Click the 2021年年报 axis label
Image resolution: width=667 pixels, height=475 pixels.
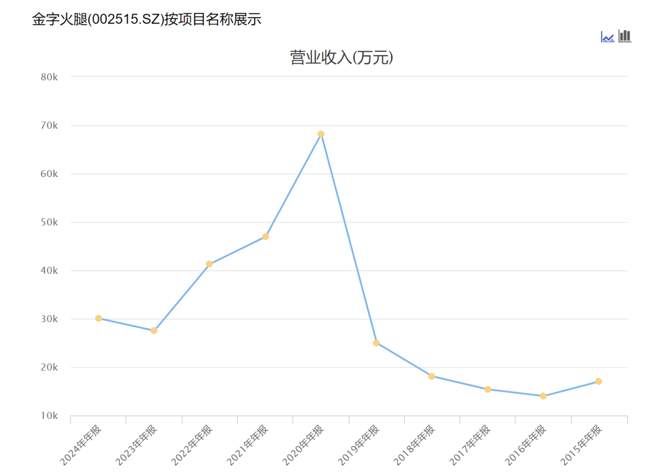click(x=247, y=445)
